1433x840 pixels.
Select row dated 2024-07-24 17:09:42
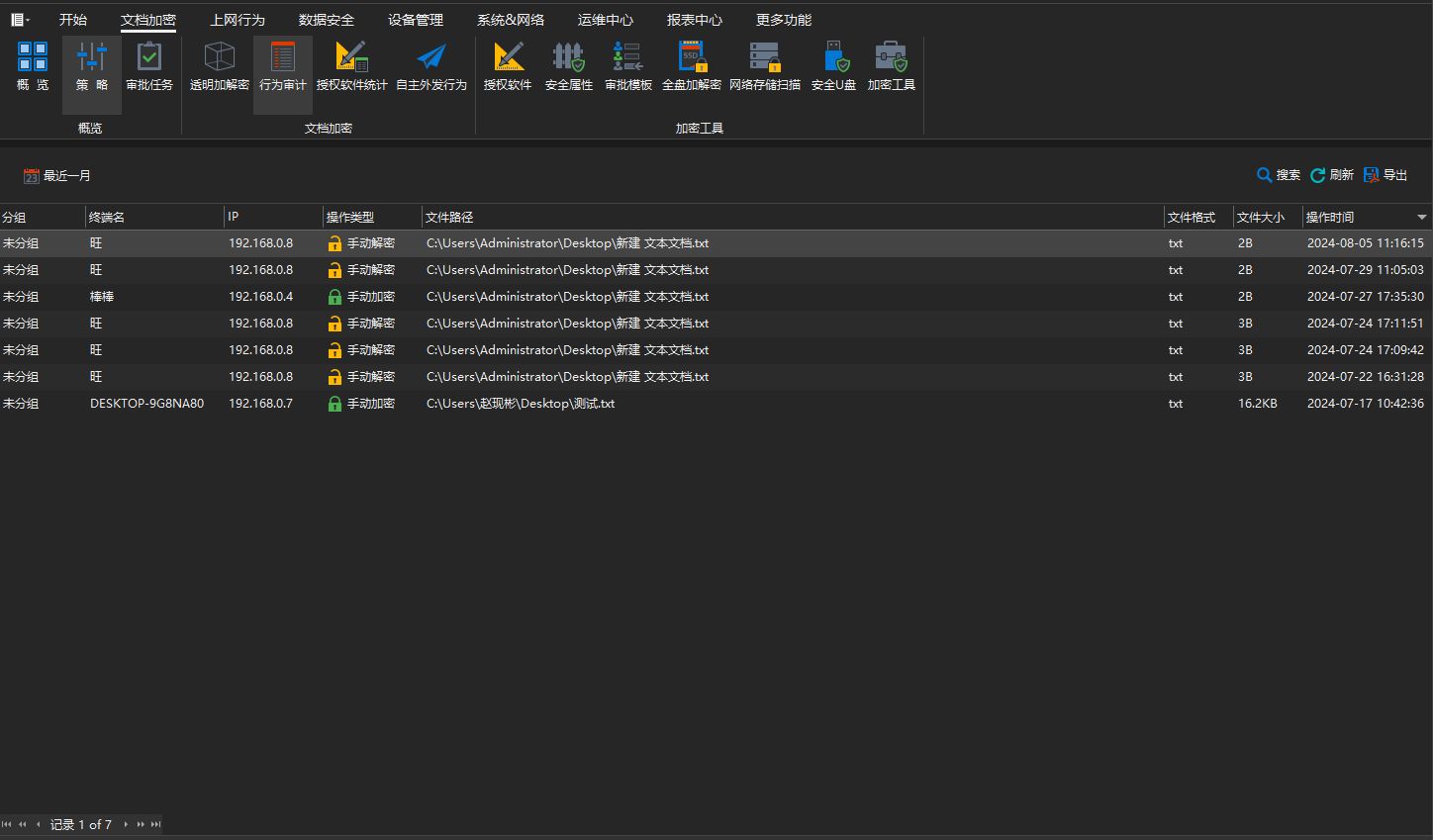tap(716, 350)
